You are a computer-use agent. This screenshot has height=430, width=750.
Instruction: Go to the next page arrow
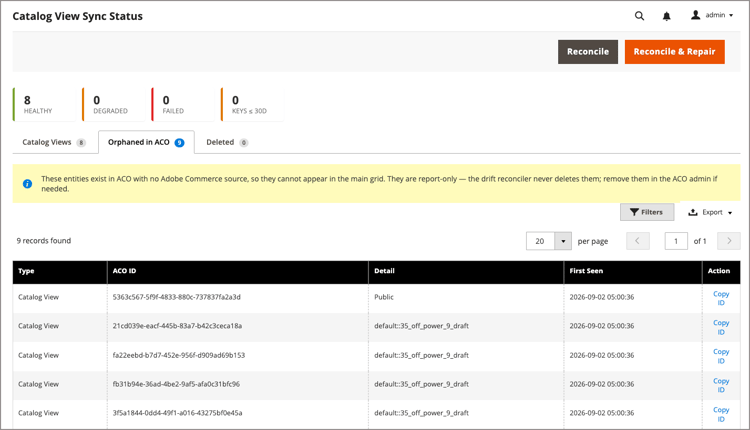coord(728,241)
